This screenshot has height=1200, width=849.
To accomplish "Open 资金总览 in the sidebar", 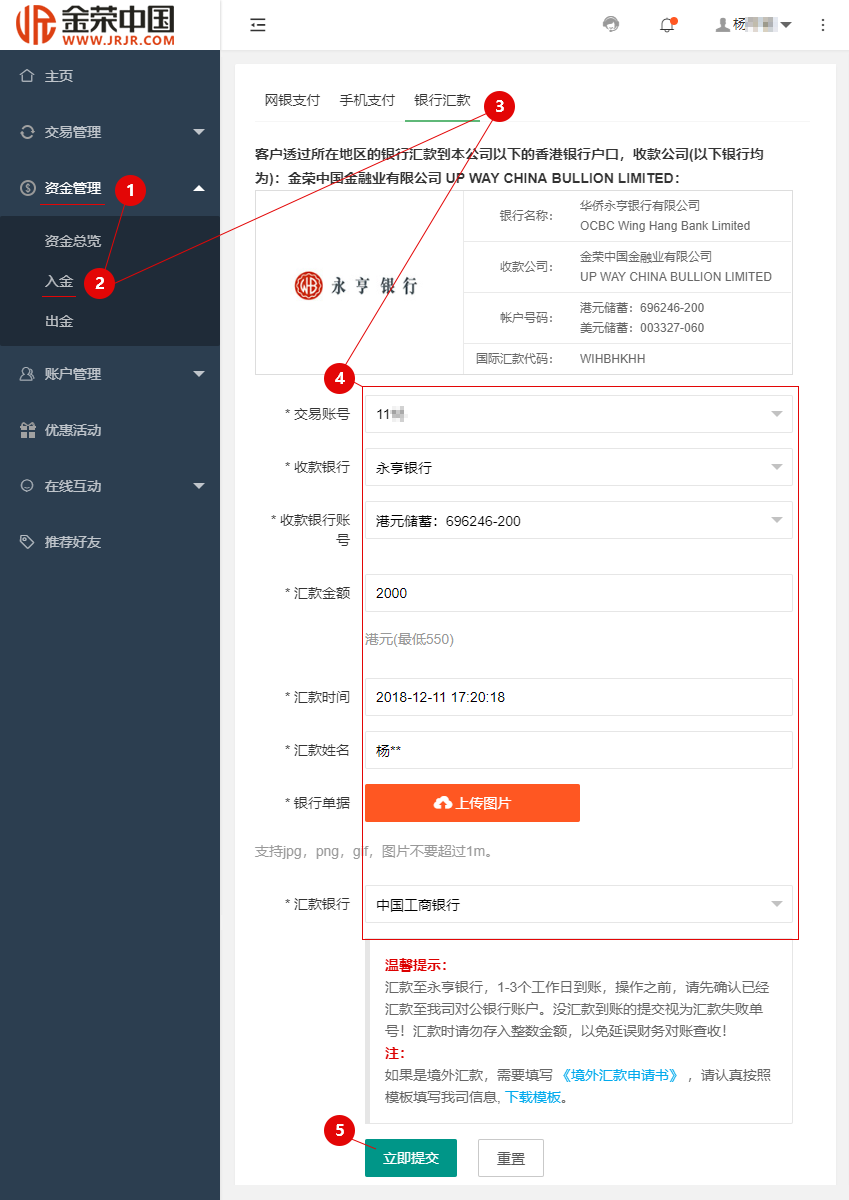I will (x=73, y=241).
